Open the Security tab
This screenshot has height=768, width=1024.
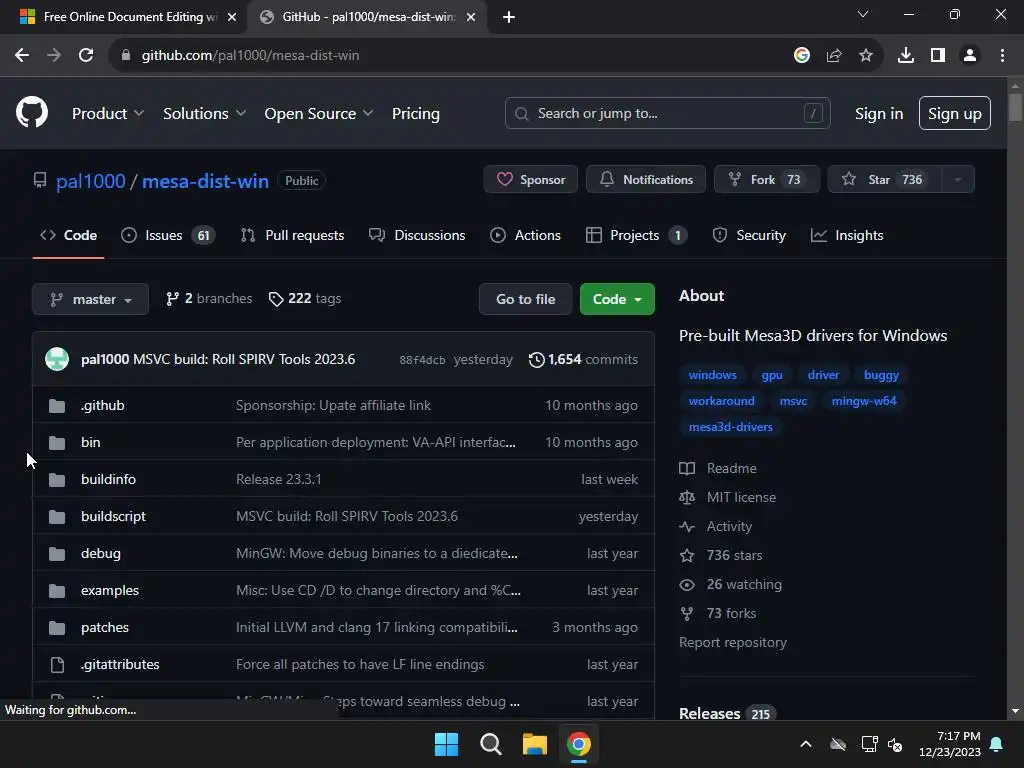point(748,235)
